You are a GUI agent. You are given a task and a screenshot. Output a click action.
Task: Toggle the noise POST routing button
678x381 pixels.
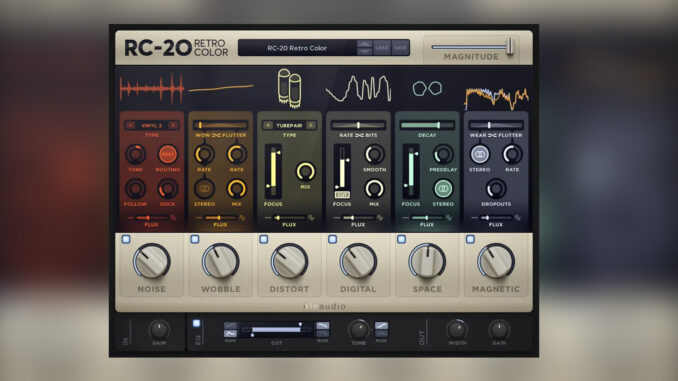(x=168, y=154)
